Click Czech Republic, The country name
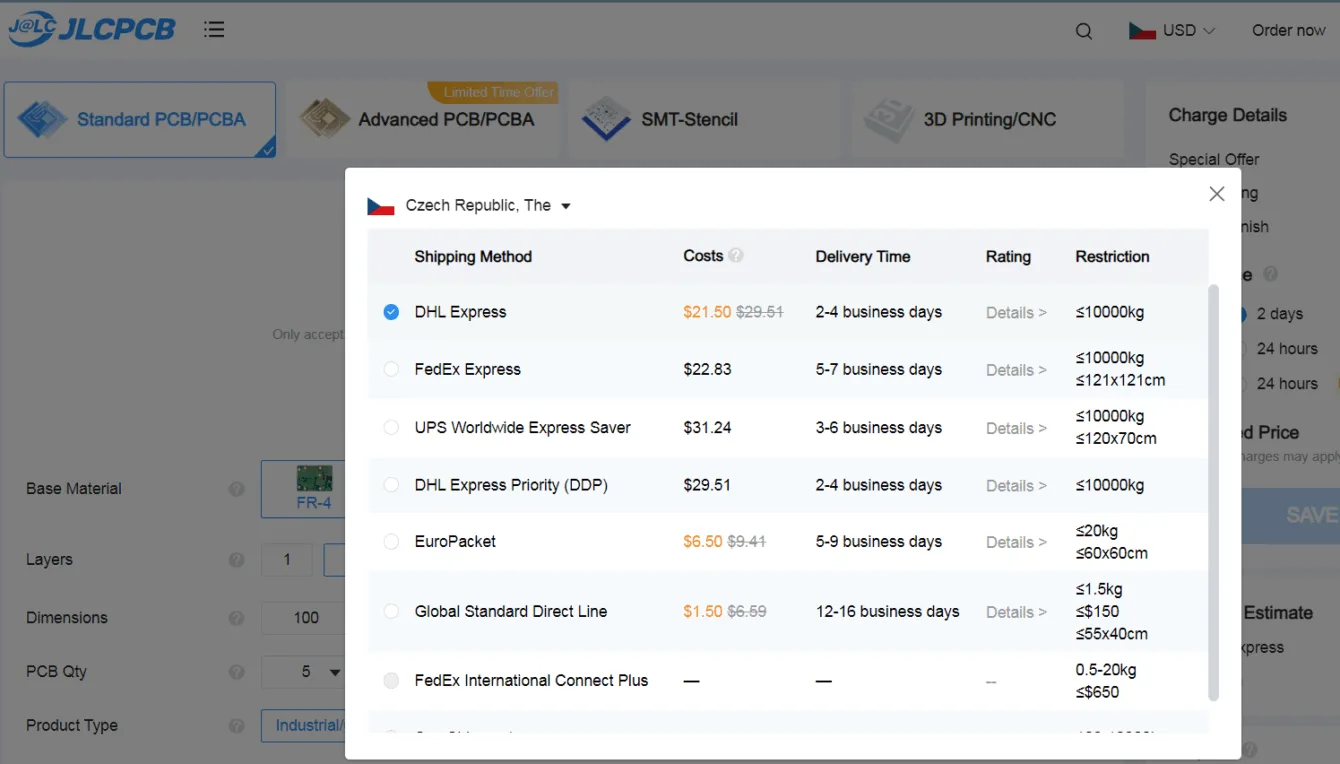This screenshot has height=764, width=1340. pos(478,205)
